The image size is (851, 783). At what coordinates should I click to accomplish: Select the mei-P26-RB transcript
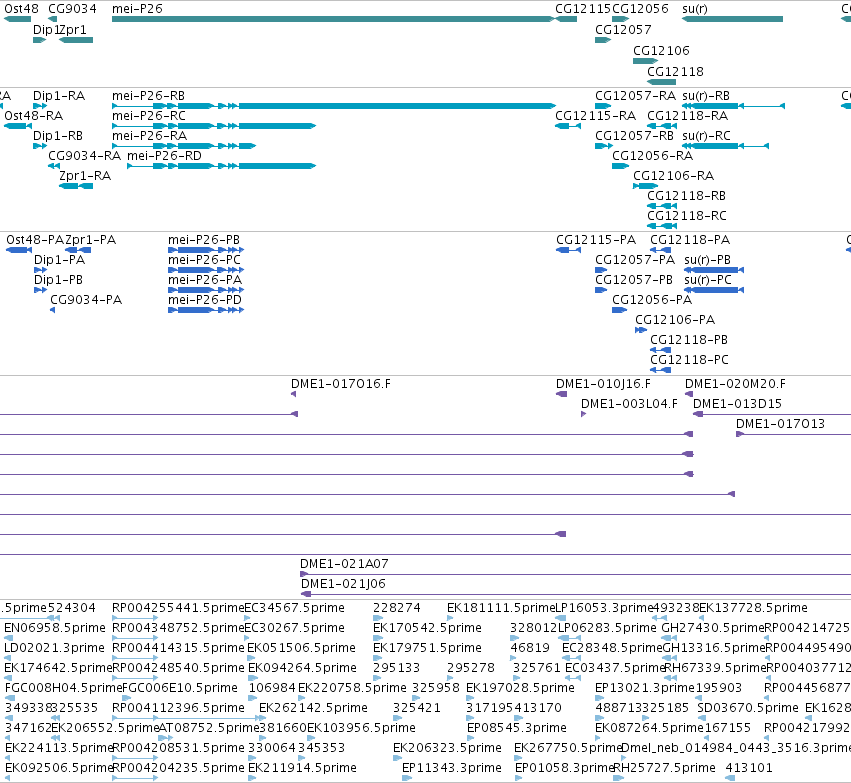tap(334, 106)
